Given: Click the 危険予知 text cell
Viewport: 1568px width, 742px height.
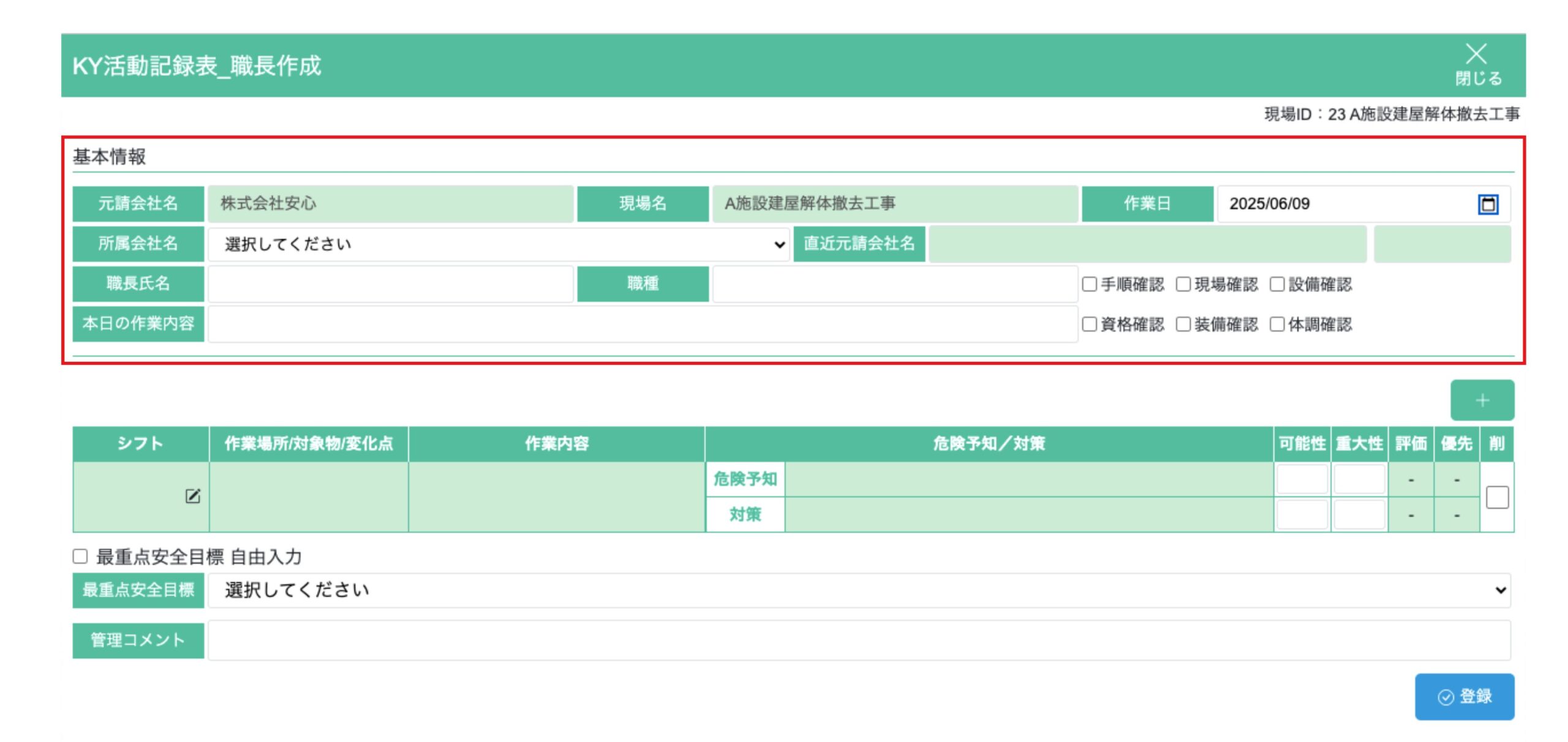Looking at the screenshot, I should coord(1029,479).
